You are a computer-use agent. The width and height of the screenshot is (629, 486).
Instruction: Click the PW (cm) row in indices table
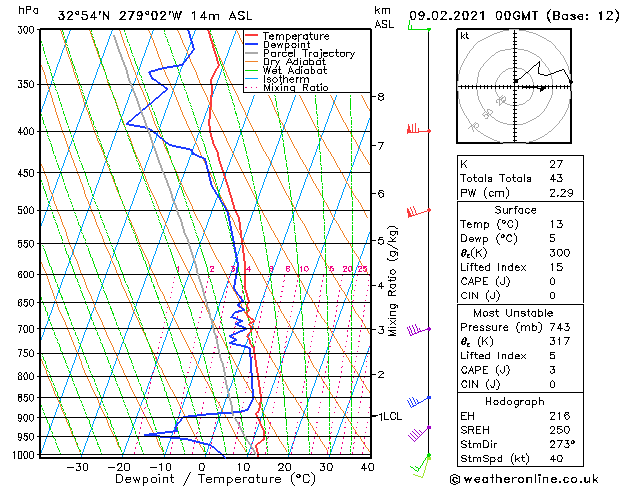click(x=520, y=193)
